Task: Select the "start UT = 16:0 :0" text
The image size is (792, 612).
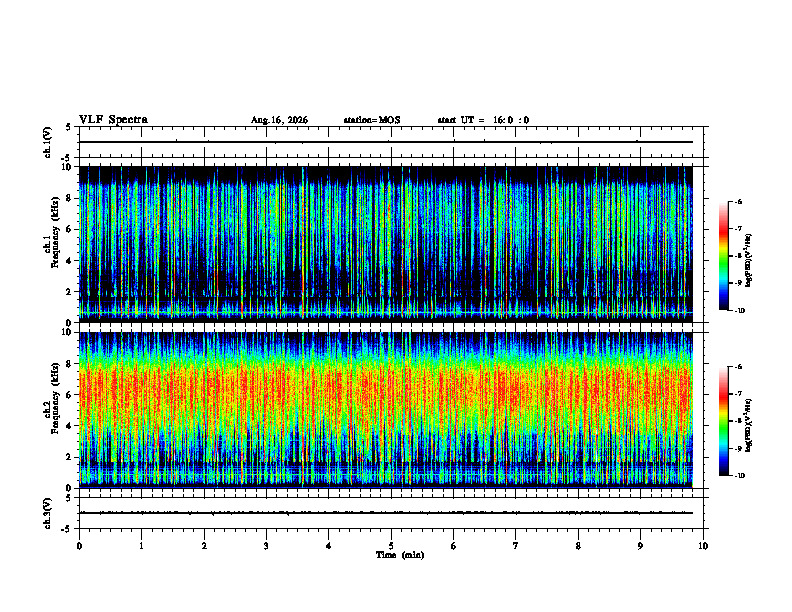Action: click(x=483, y=120)
